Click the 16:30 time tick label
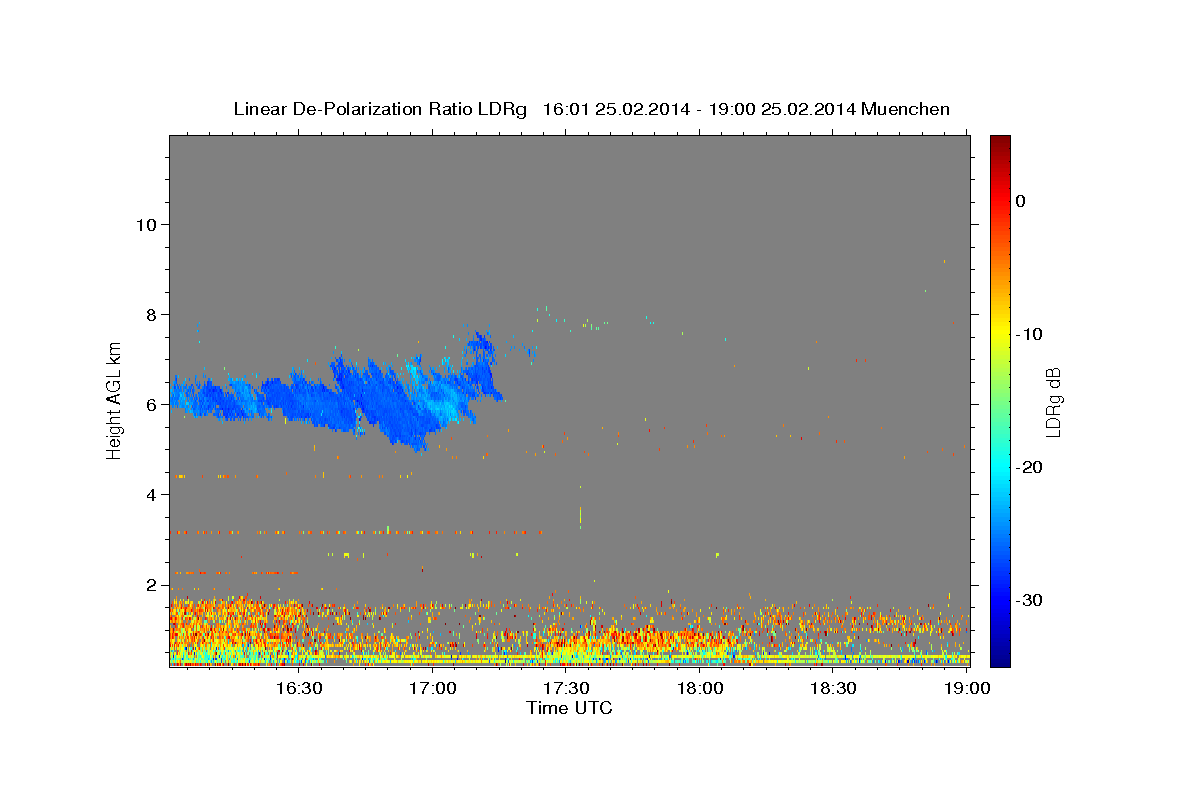Viewport: 1200px width, 800px height. click(x=298, y=688)
